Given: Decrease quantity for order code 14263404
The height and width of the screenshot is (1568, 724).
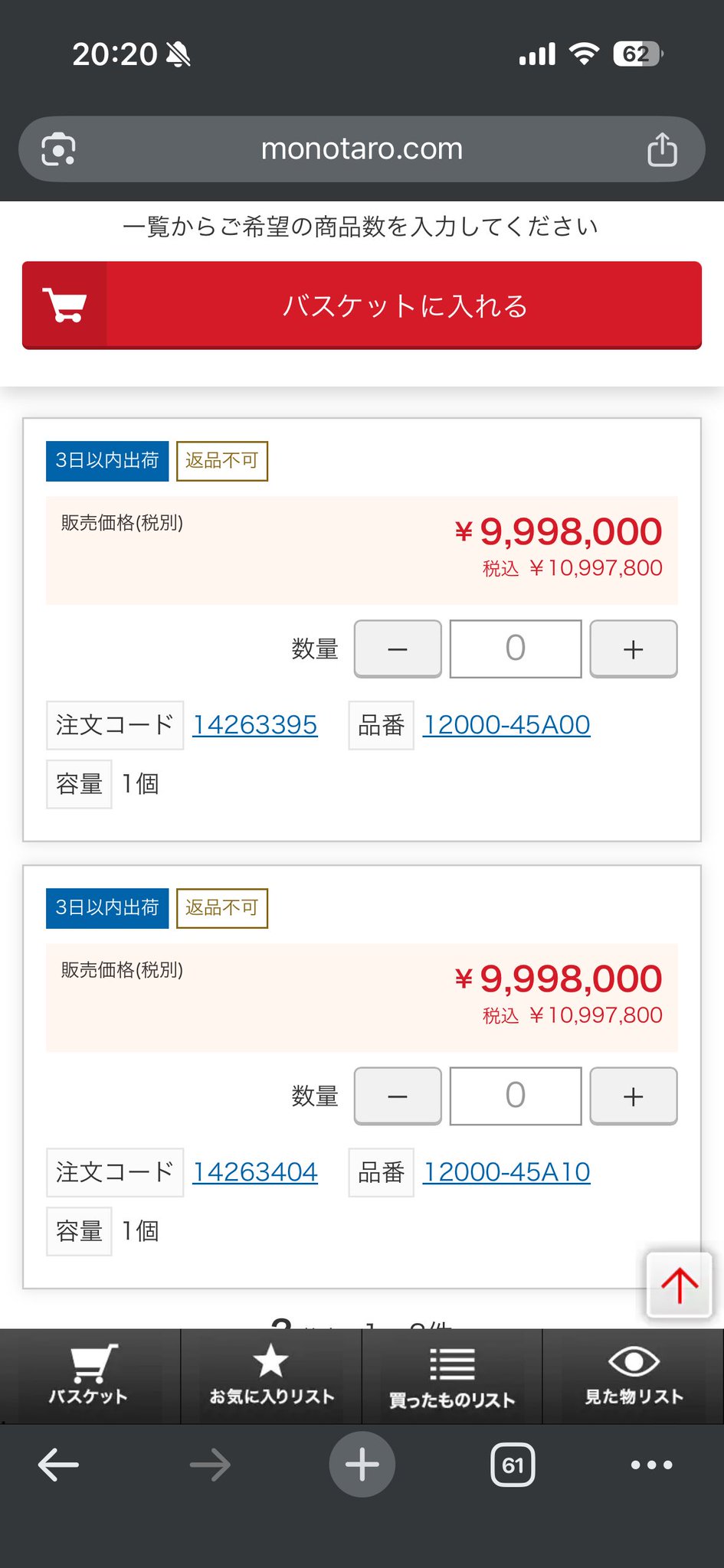Looking at the screenshot, I should point(398,1096).
